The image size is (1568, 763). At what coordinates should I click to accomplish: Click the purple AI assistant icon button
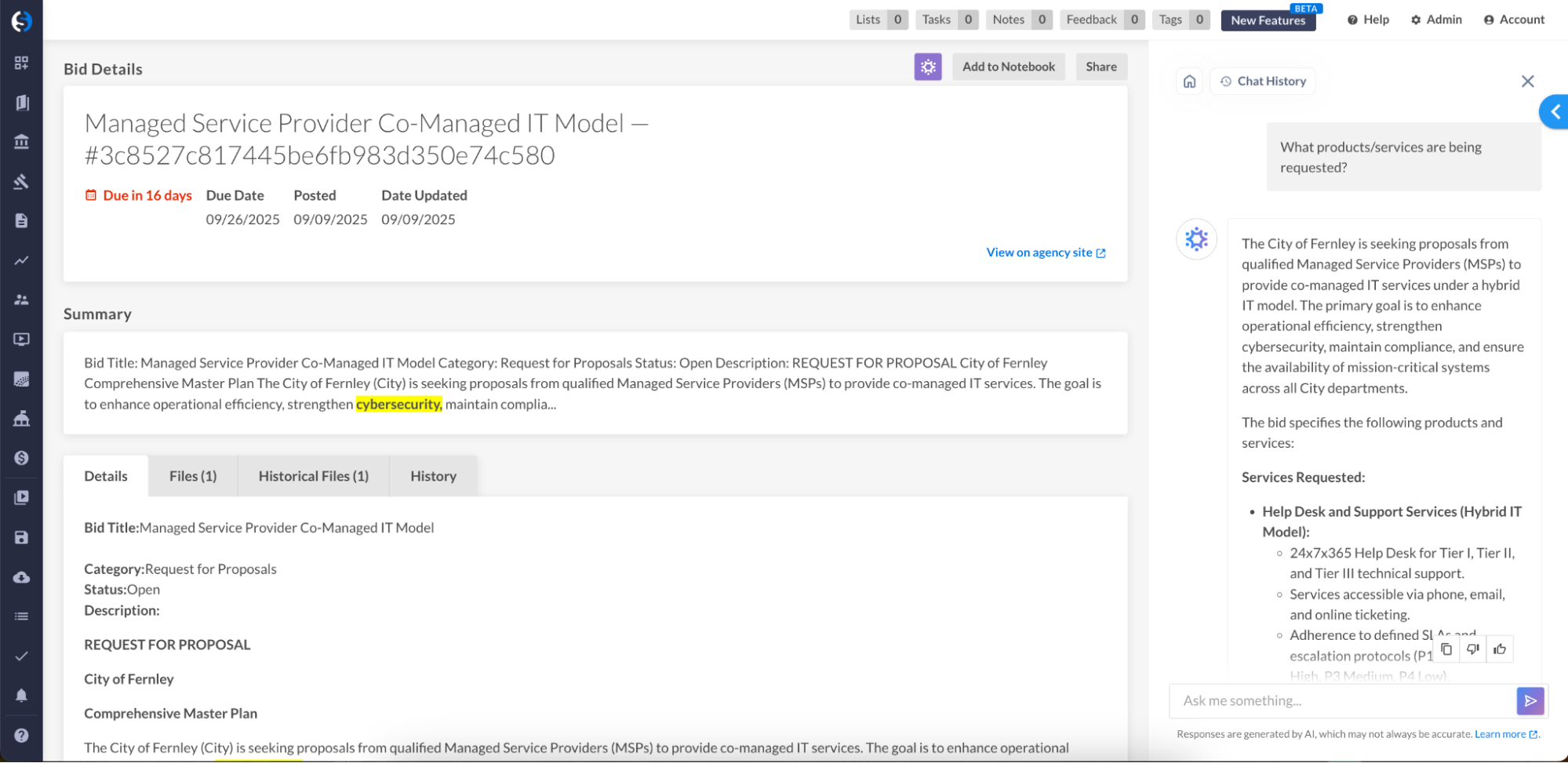click(927, 67)
